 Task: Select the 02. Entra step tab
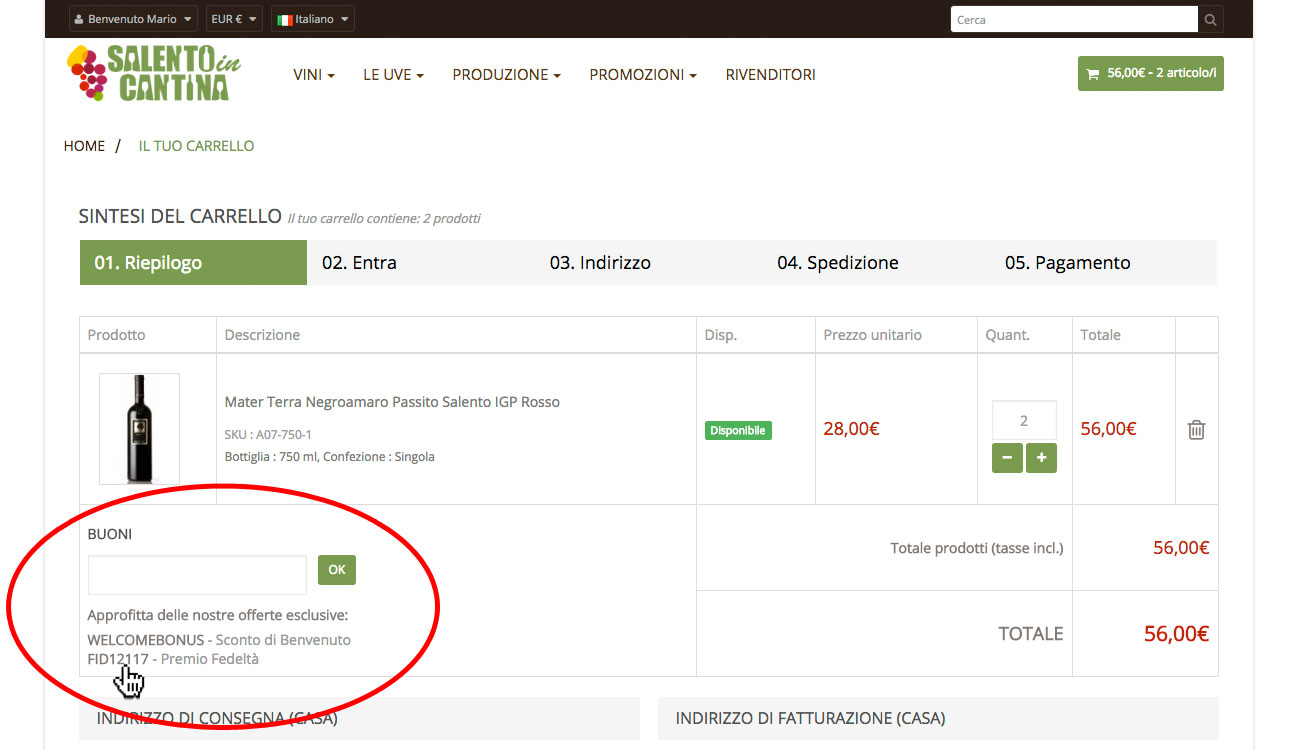(x=421, y=263)
